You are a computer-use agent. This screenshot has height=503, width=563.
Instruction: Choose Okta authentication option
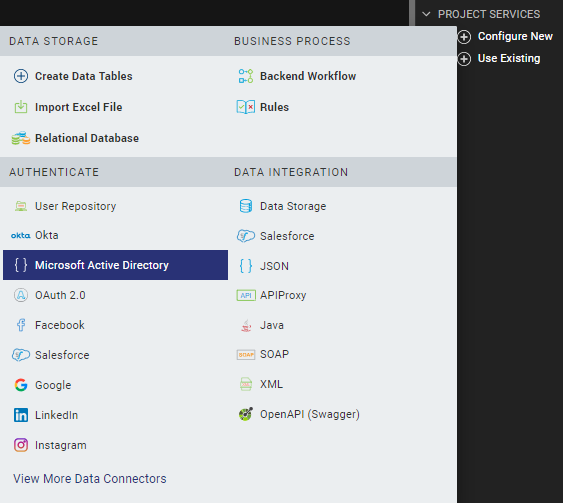click(47, 235)
